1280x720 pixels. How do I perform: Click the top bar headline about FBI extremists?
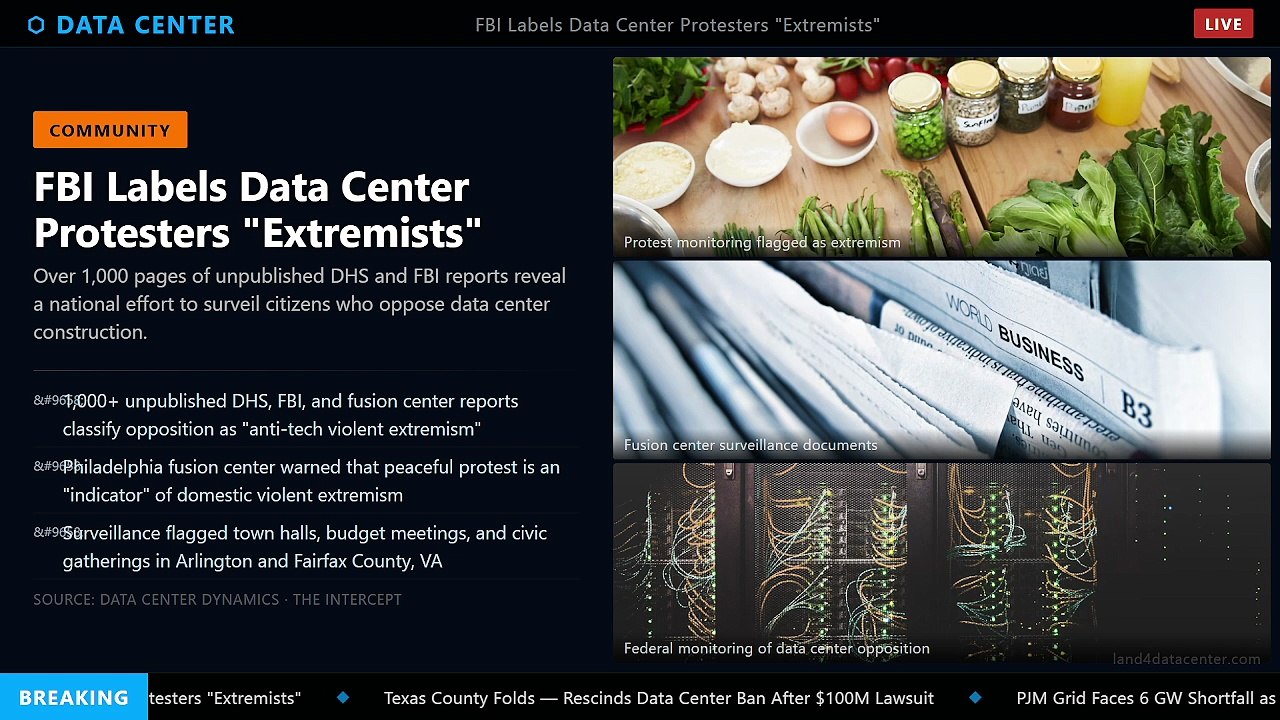click(x=677, y=25)
